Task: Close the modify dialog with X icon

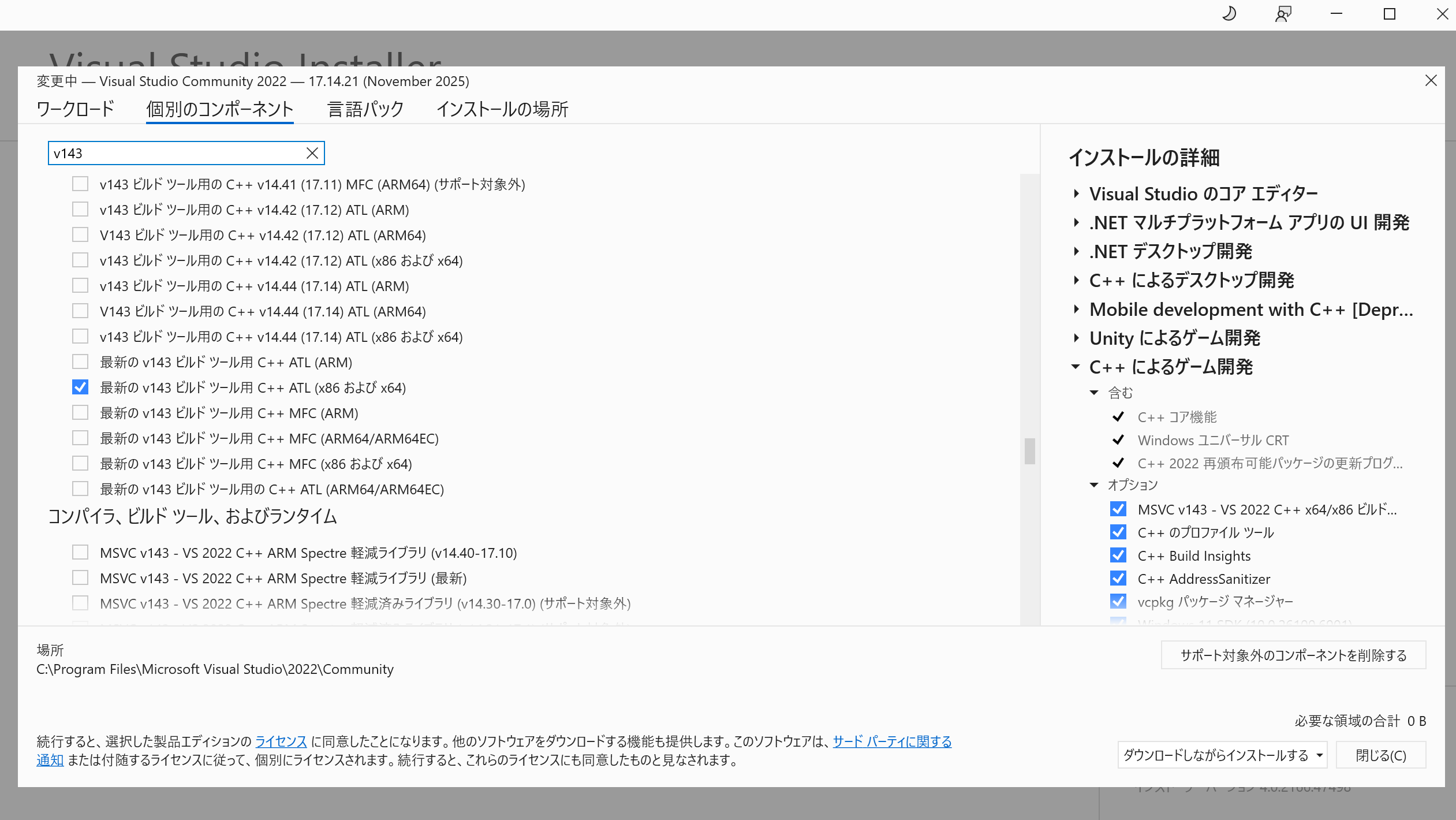Action: (x=1431, y=81)
